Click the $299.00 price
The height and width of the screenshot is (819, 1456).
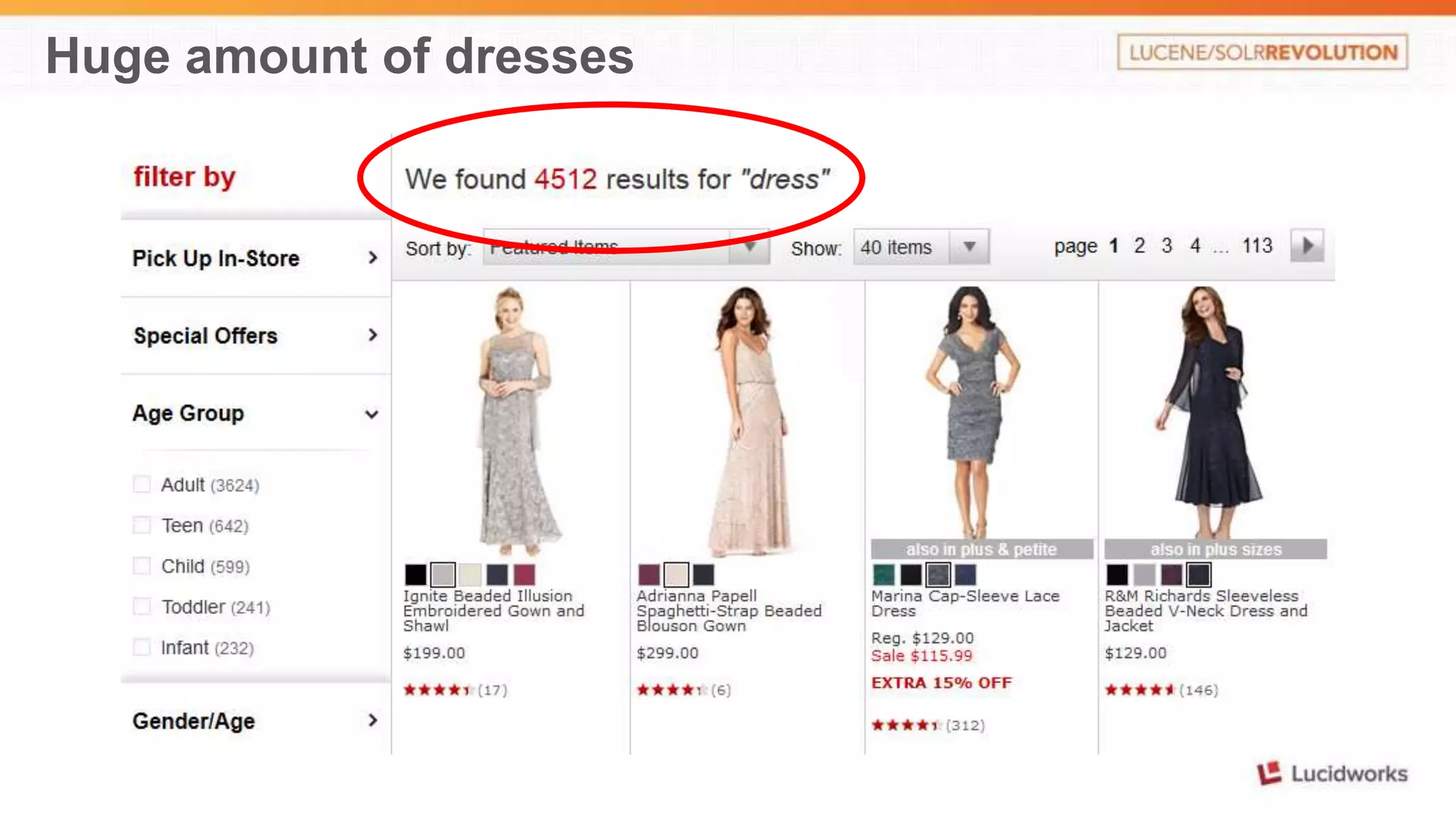pyautogui.click(x=668, y=653)
